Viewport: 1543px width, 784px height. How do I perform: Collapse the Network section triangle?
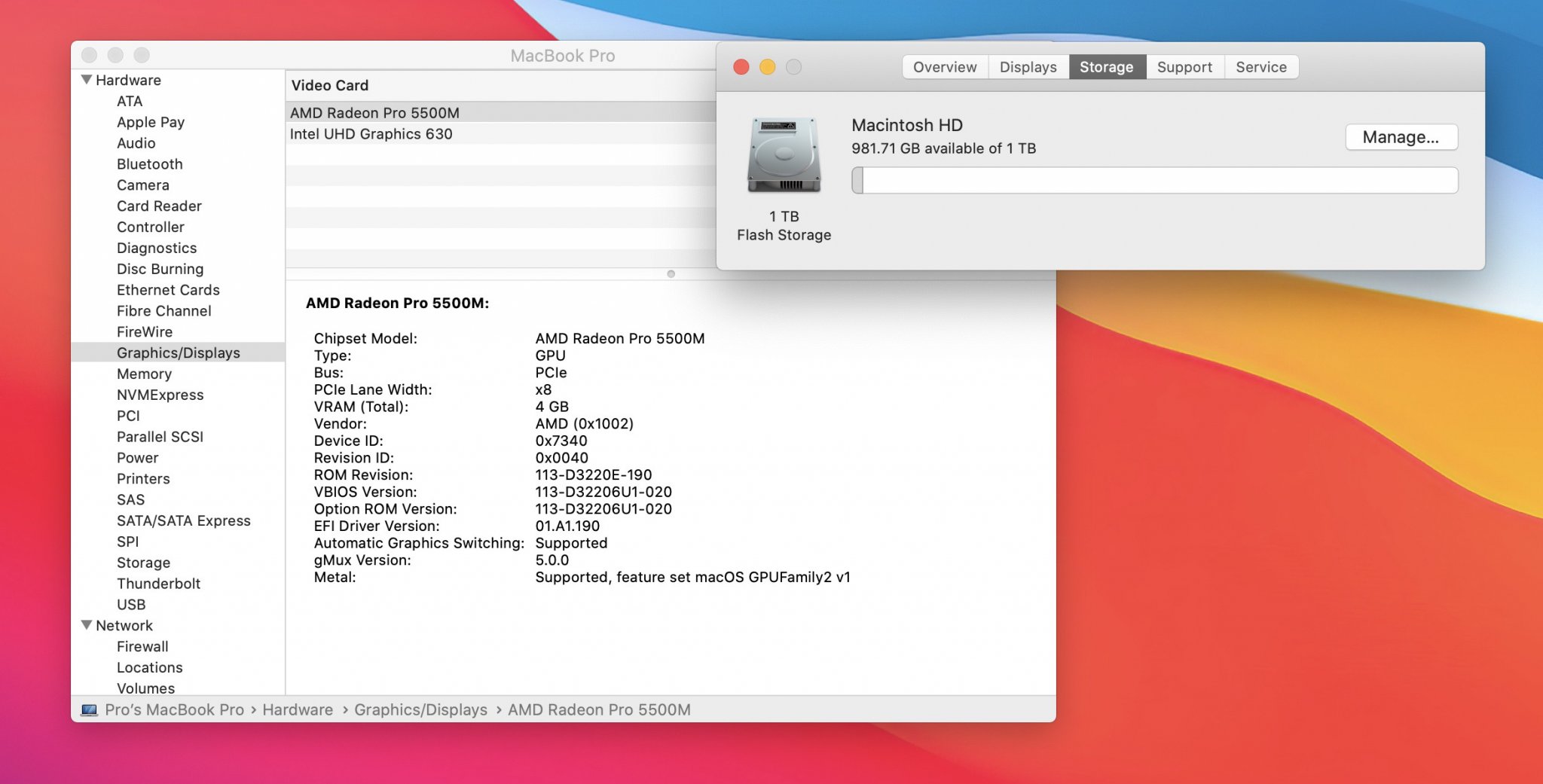coord(87,625)
